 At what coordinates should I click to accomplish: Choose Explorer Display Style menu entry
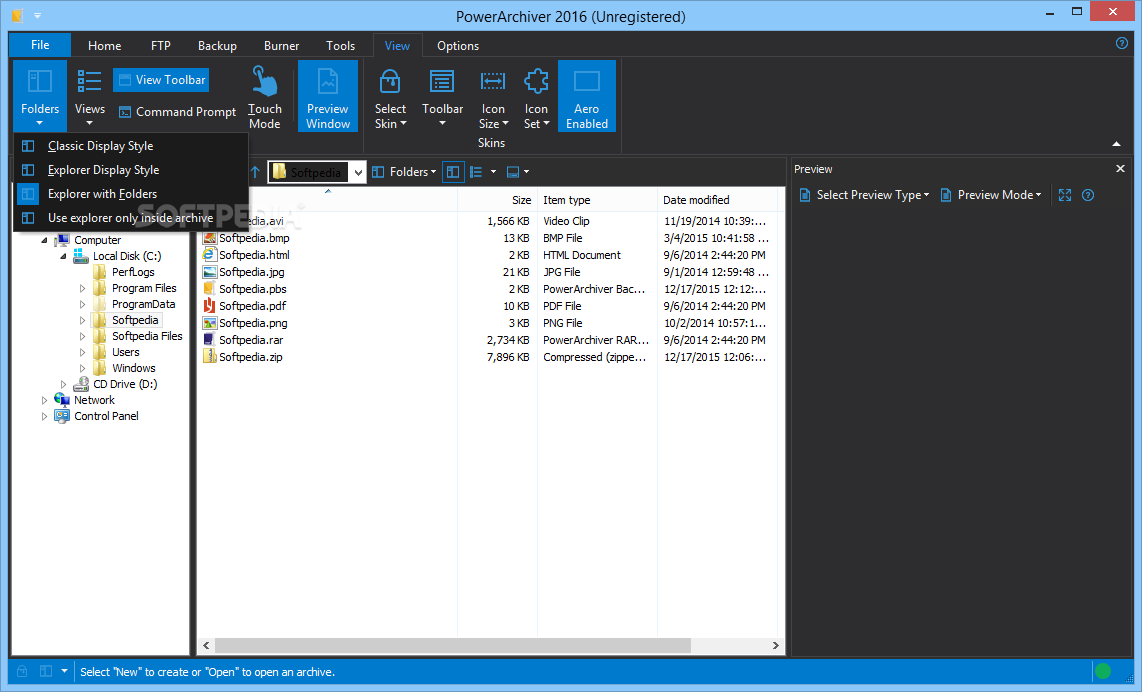pos(131,170)
